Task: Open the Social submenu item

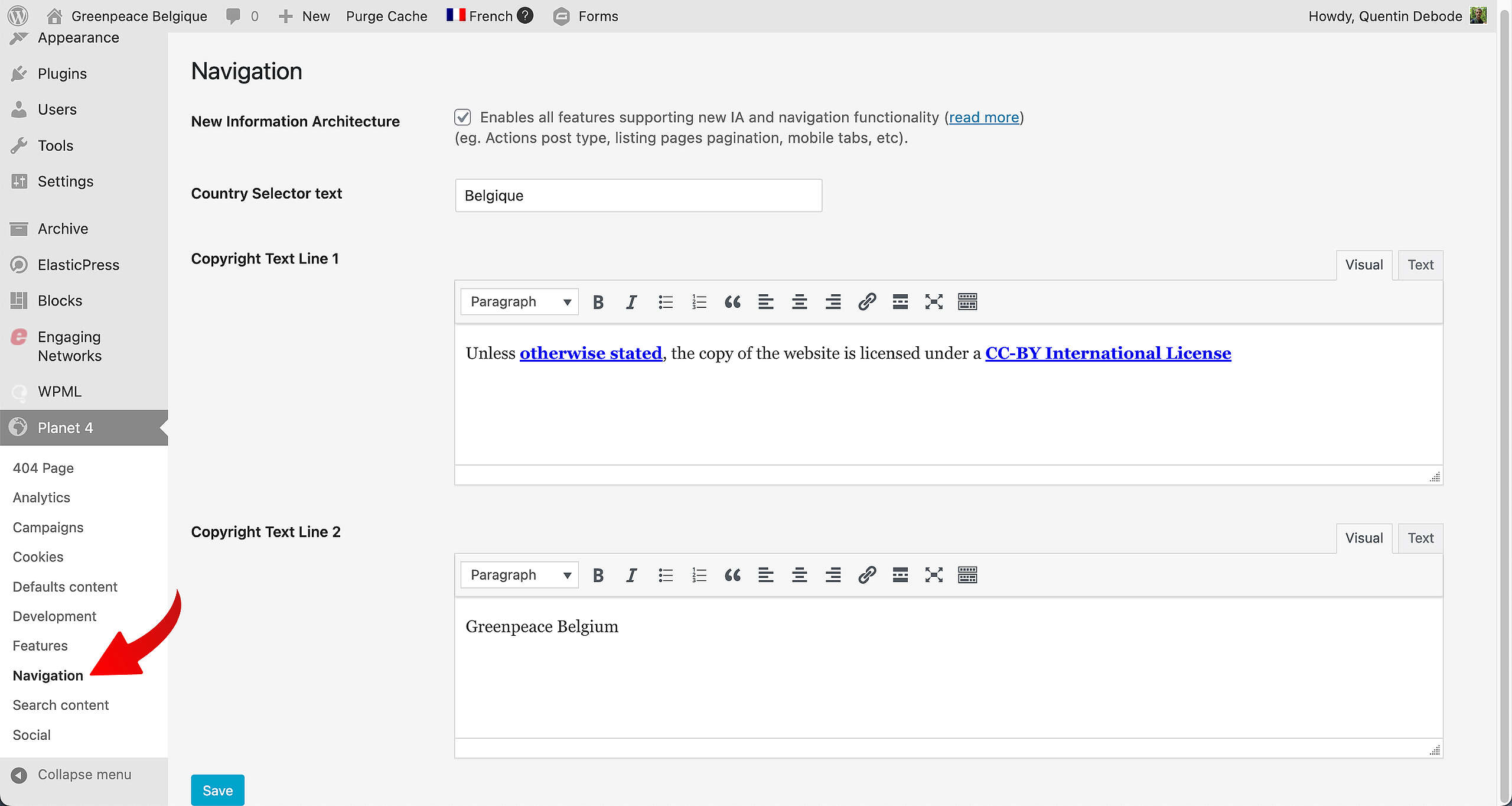Action: [x=32, y=735]
